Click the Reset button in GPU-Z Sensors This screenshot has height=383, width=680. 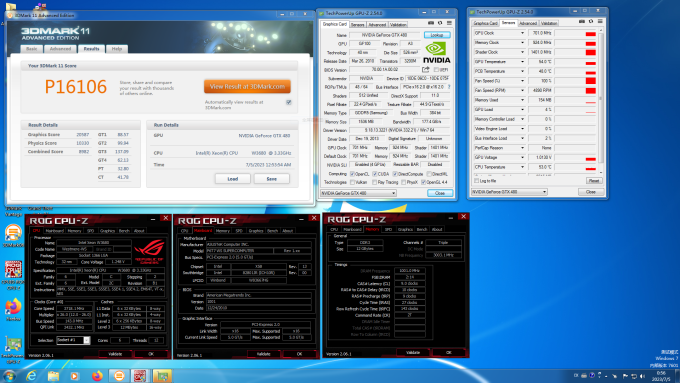pos(594,181)
